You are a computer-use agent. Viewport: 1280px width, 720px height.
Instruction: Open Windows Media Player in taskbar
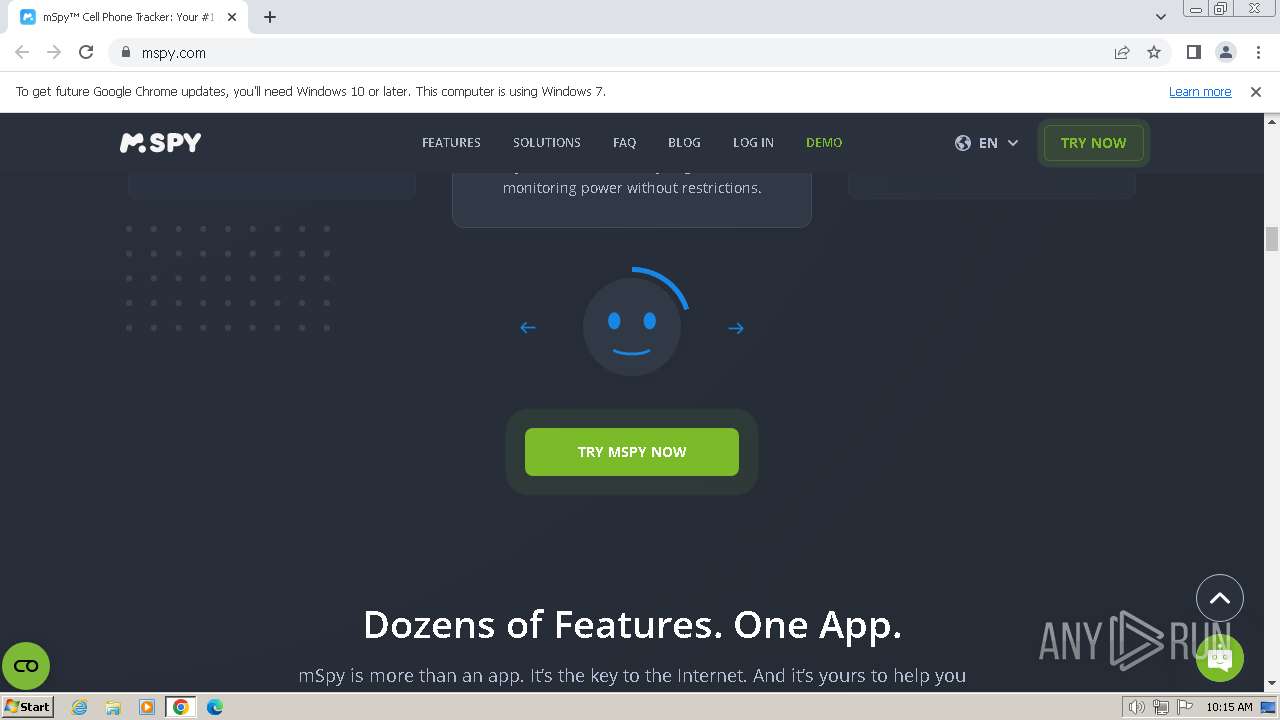[x=147, y=707]
